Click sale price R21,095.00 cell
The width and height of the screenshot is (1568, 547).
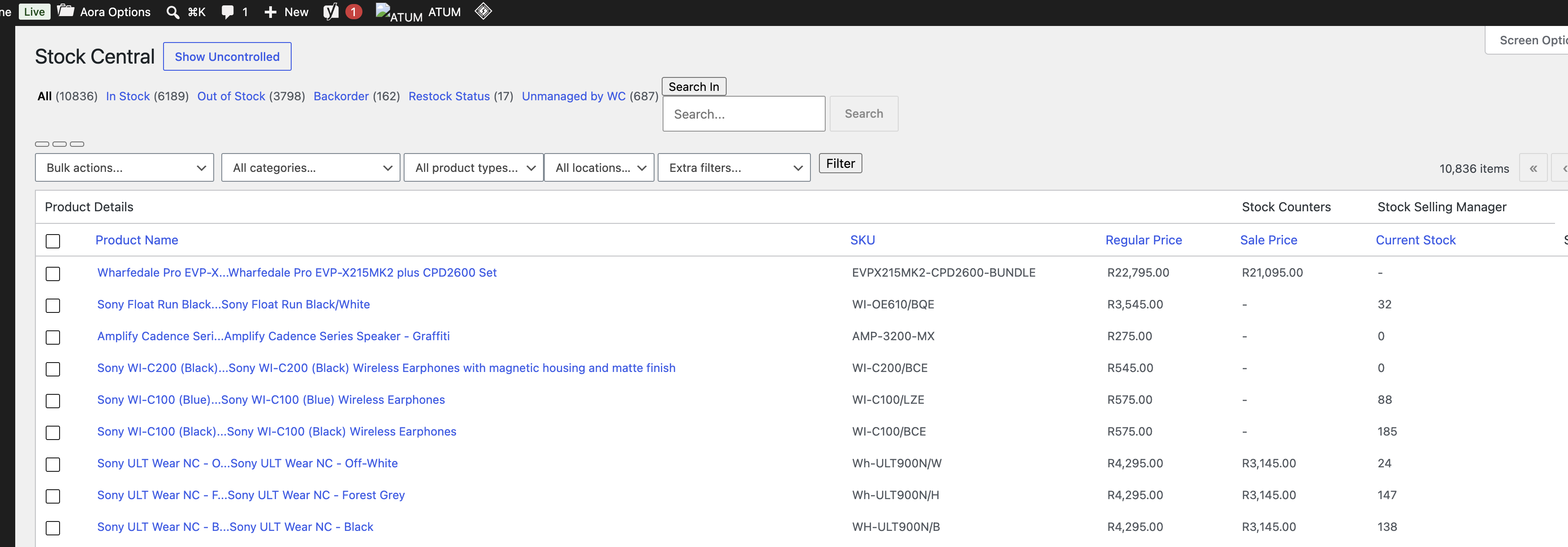(x=1272, y=273)
